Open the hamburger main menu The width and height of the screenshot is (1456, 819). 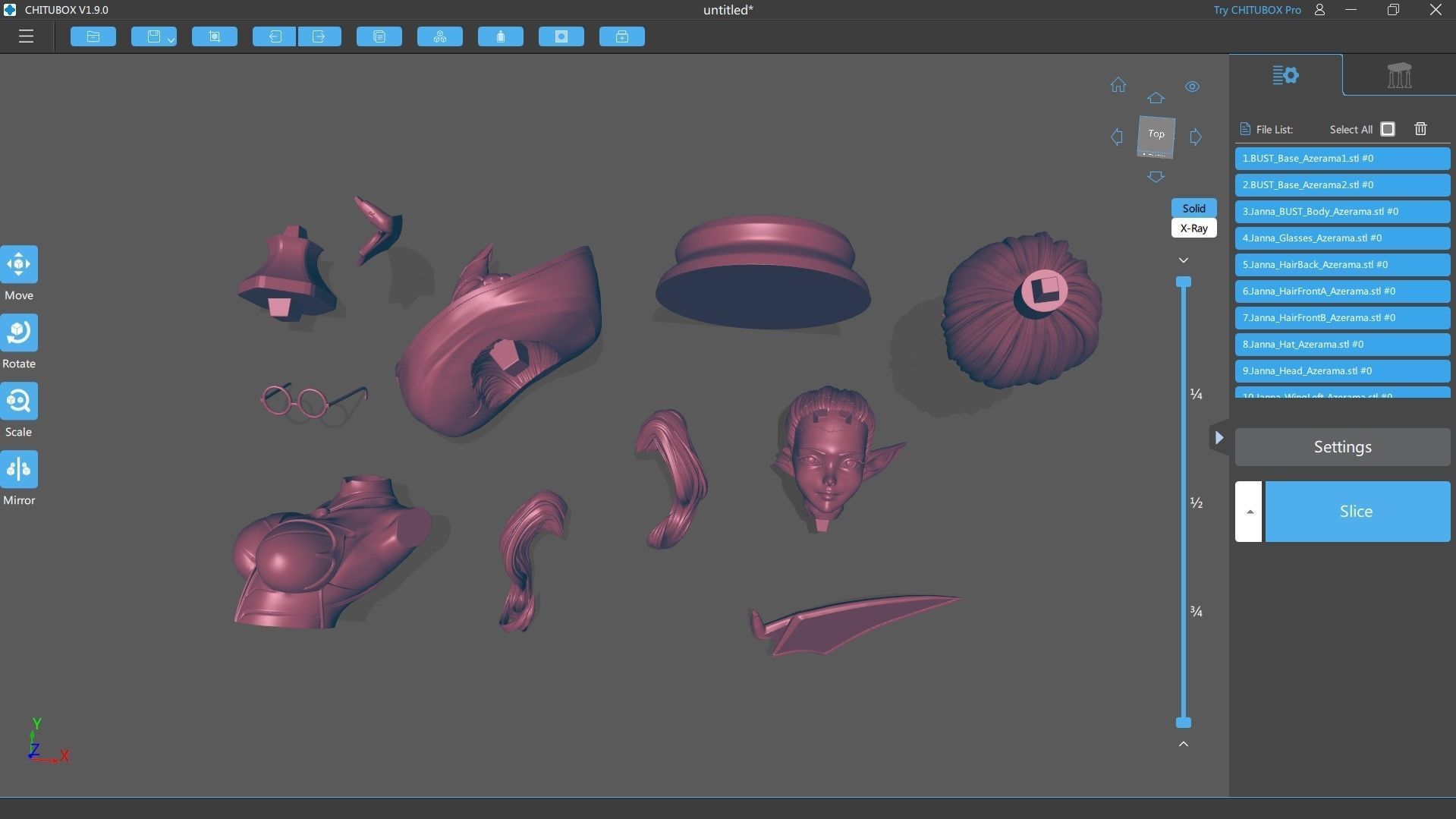point(26,36)
